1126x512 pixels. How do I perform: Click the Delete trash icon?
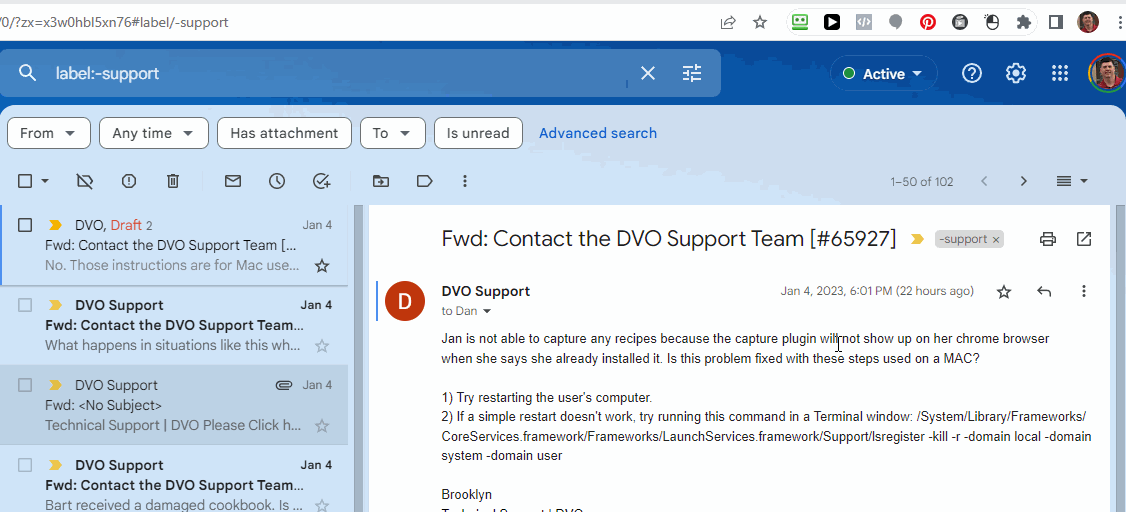point(172,181)
